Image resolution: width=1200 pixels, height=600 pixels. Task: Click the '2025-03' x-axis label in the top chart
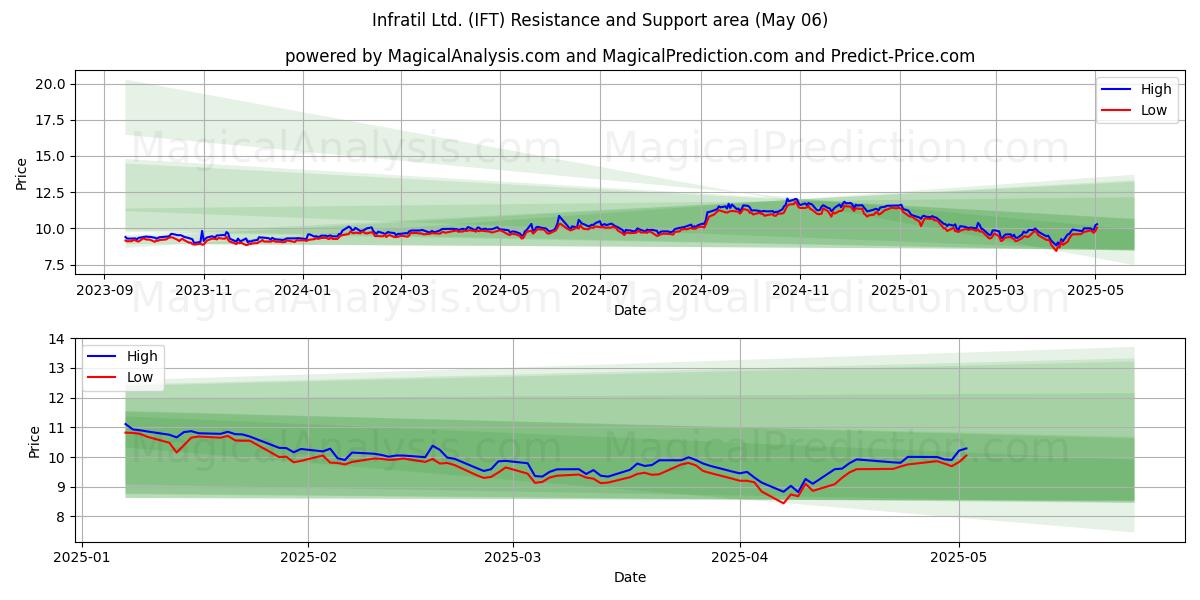click(x=995, y=291)
